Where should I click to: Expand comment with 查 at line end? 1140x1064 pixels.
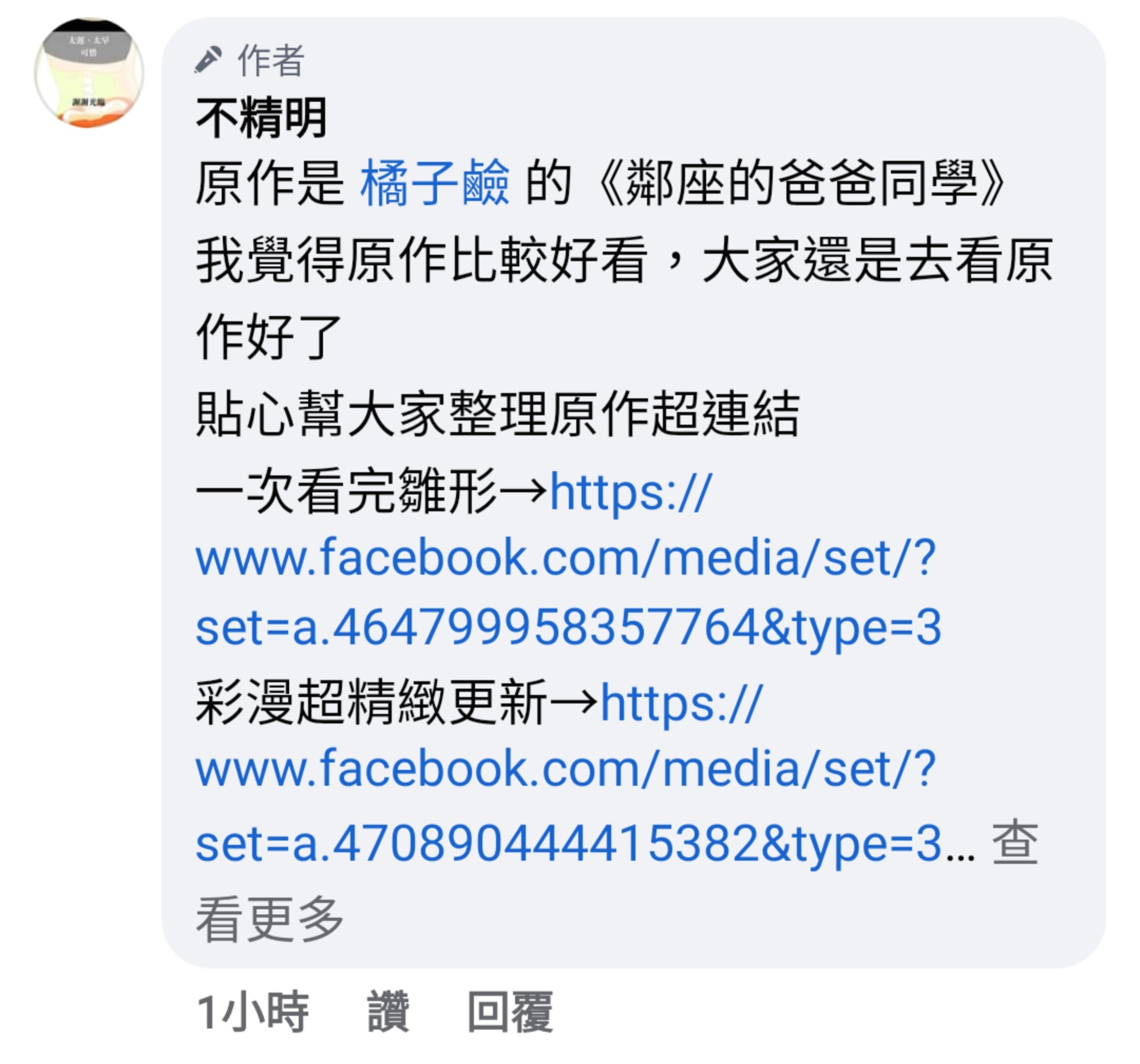pyautogui.click(x=1015, y=842)
